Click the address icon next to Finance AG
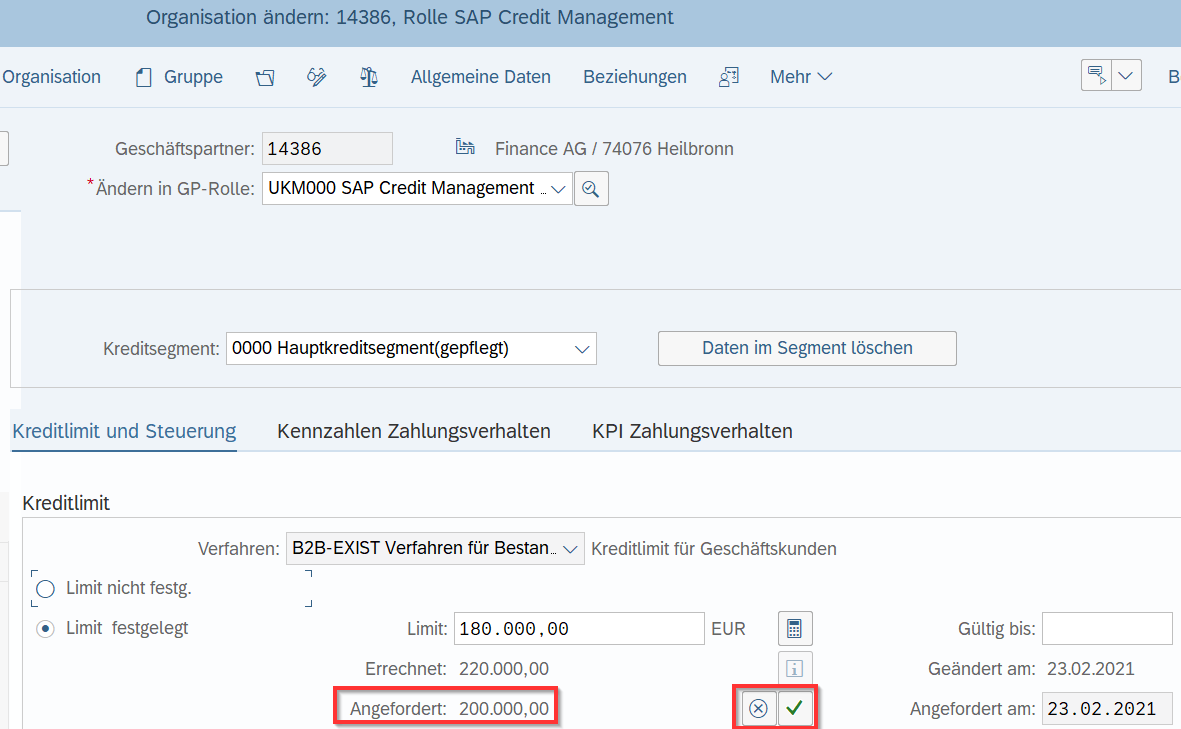This screenshot has width=1181, height=729. [465, 146]
